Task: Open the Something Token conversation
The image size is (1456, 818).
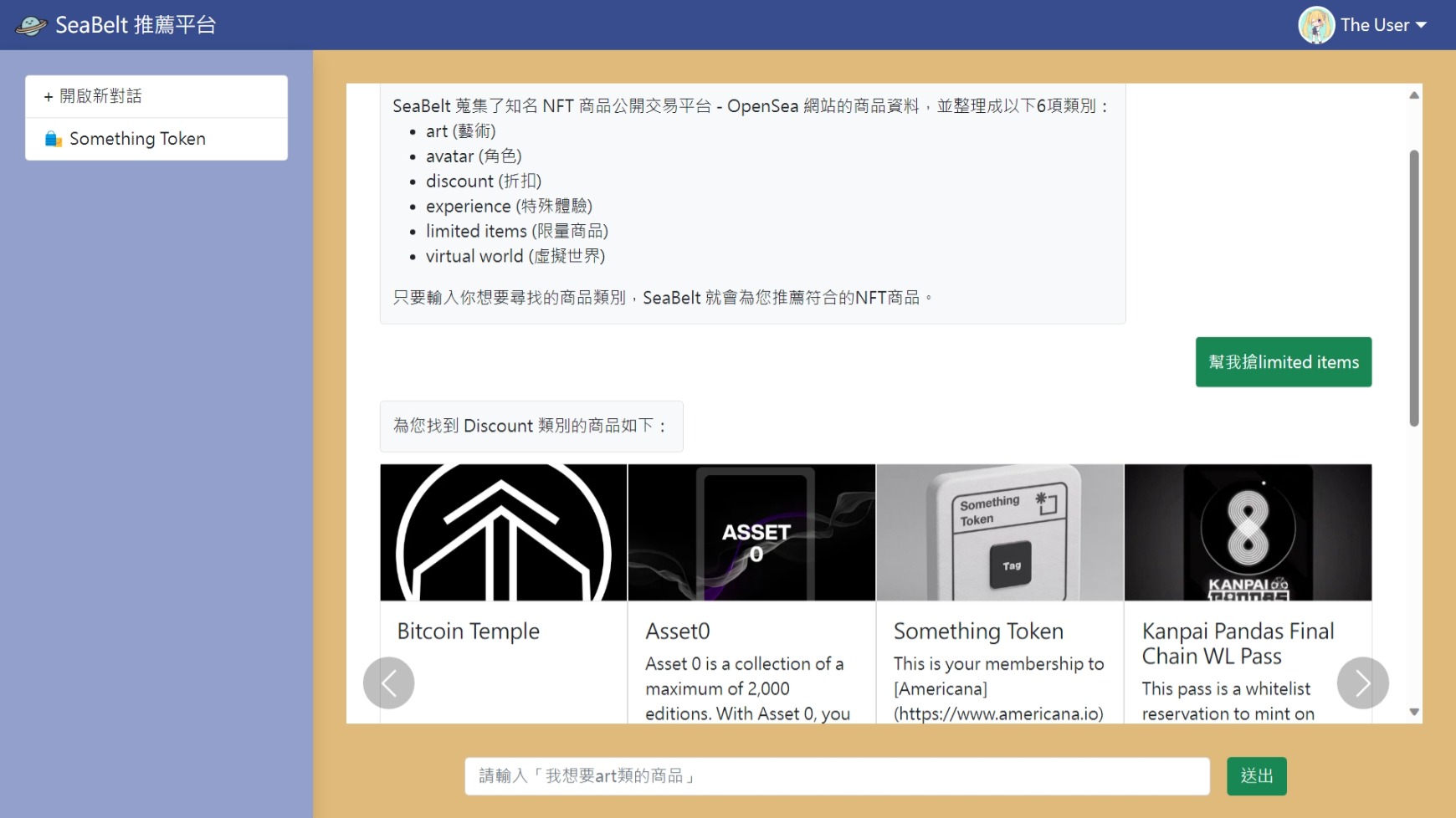Action: pyautogui.click(x=156, y=139)
